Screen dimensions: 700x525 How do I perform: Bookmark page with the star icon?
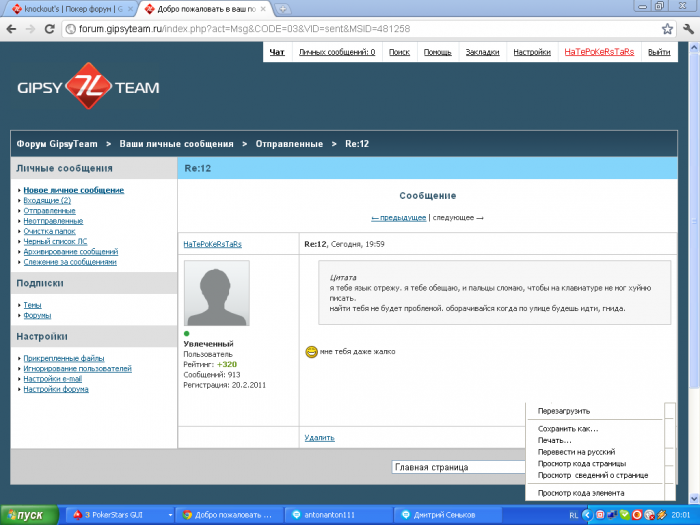tap(667, 29)
